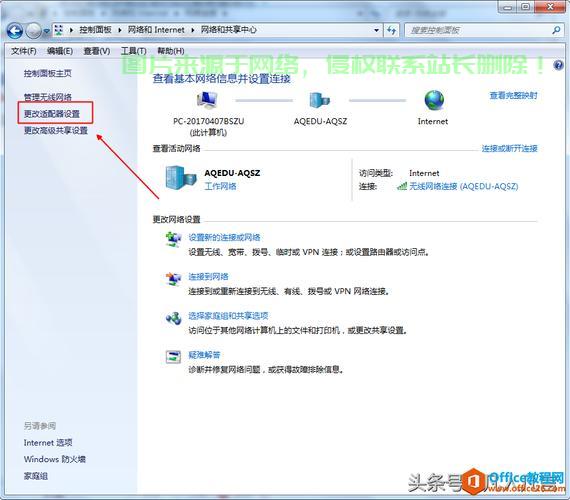Click the wireless signal bars icon
570x500 pixels.
pyautogui.click(x=402, y=186)
